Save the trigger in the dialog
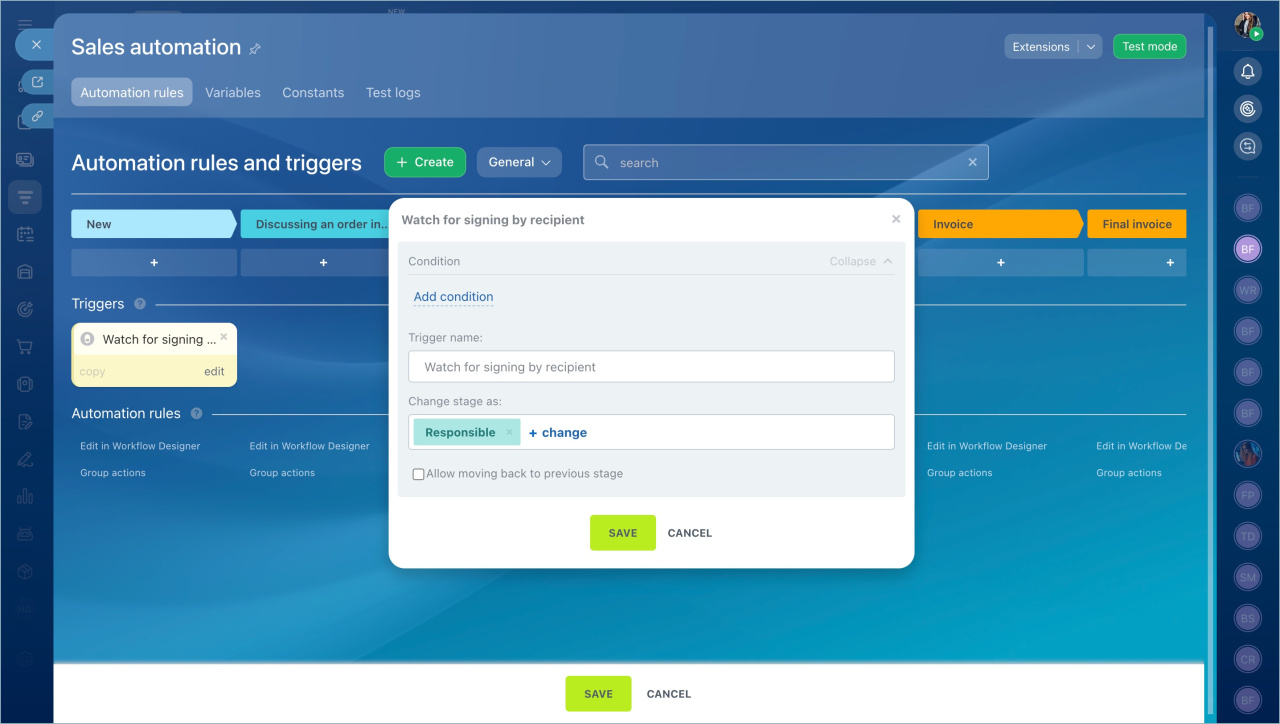This screenshot has height=724, width=1280. point(622,533)
